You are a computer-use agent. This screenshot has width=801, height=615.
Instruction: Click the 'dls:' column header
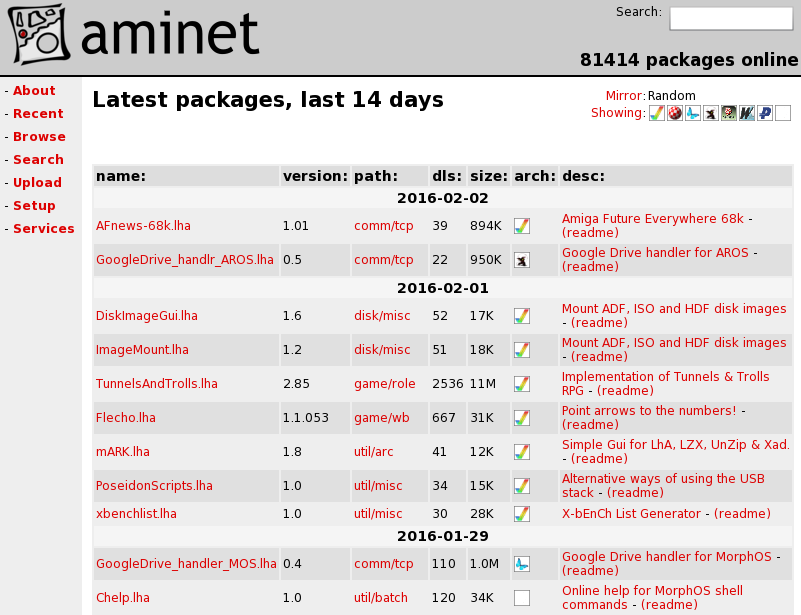447,176
